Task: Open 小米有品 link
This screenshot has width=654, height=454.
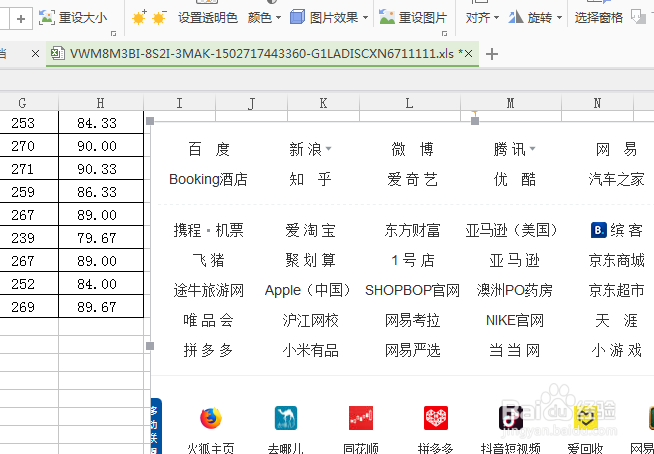Action: 310,351
